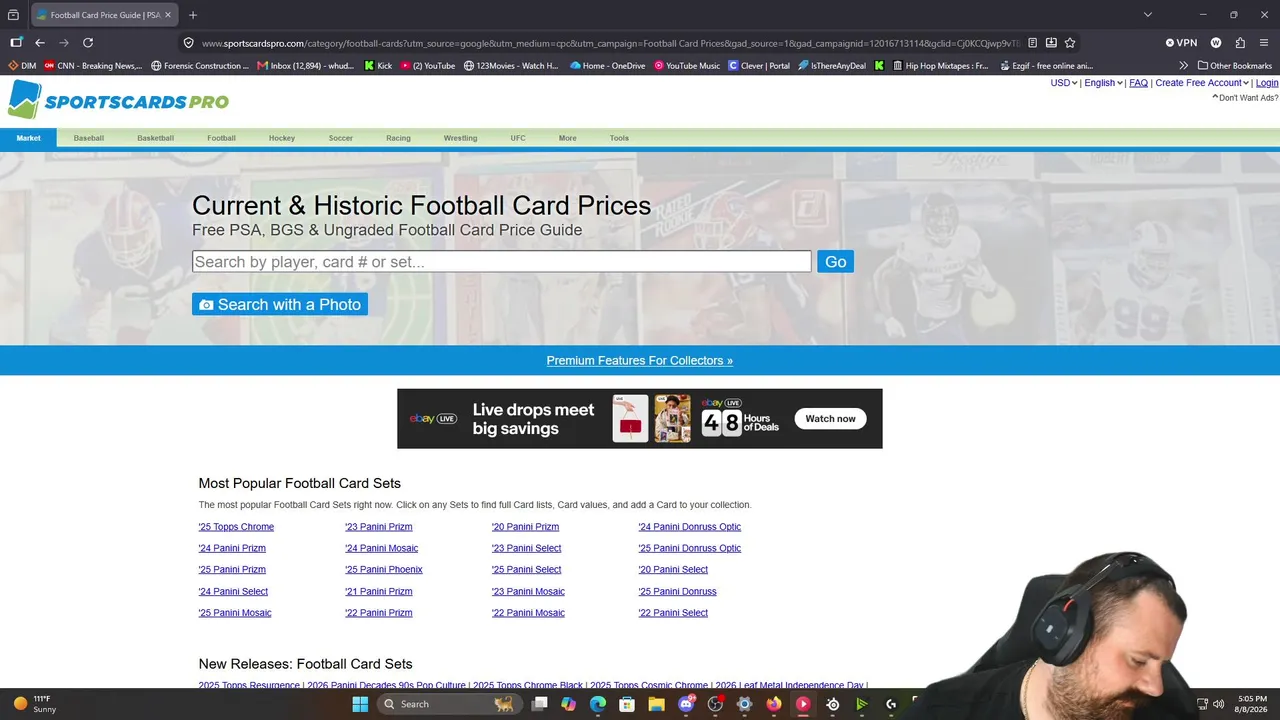Bookmark this page with the star icon
Image resolution: width=1280 pixels, height=720 pixels.
1070,43
